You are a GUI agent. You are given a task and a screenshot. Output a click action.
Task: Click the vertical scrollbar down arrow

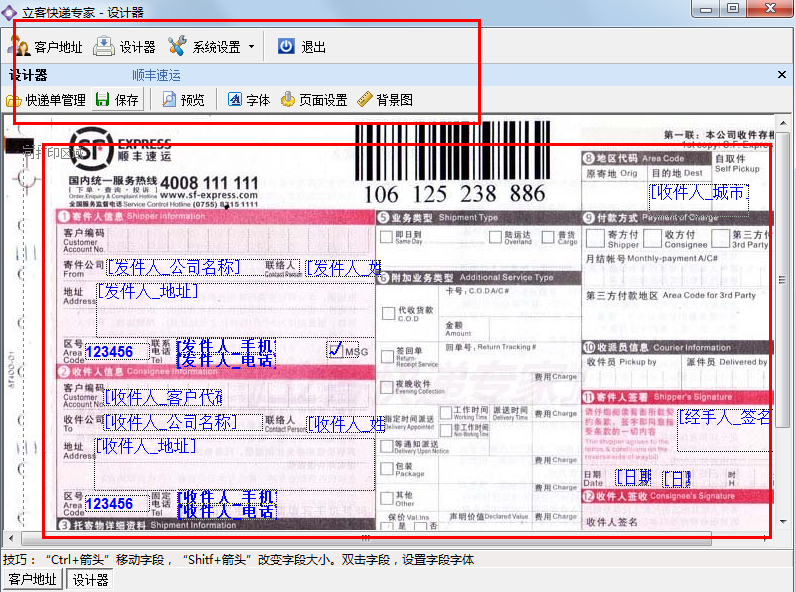point(782,521)
